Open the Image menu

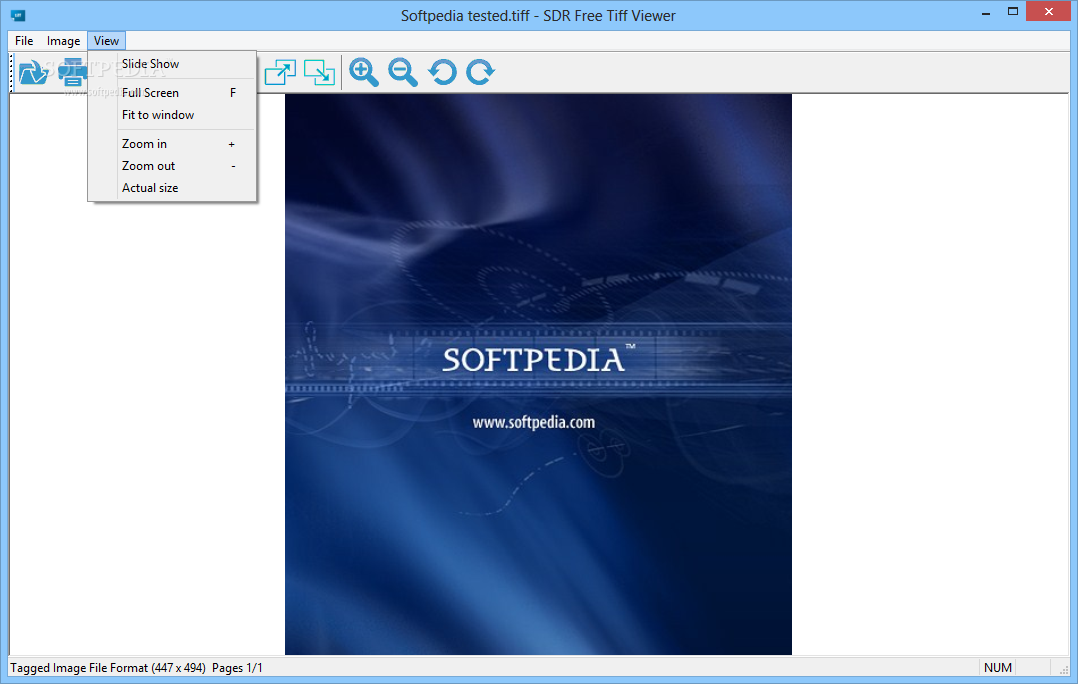[63, 41]
